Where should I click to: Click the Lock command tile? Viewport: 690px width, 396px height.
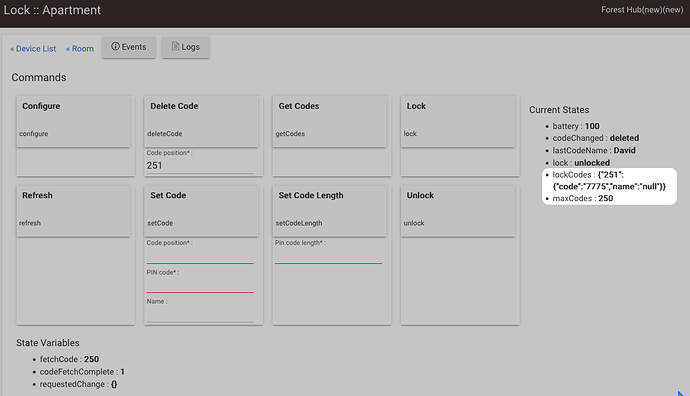coord(458,121)
